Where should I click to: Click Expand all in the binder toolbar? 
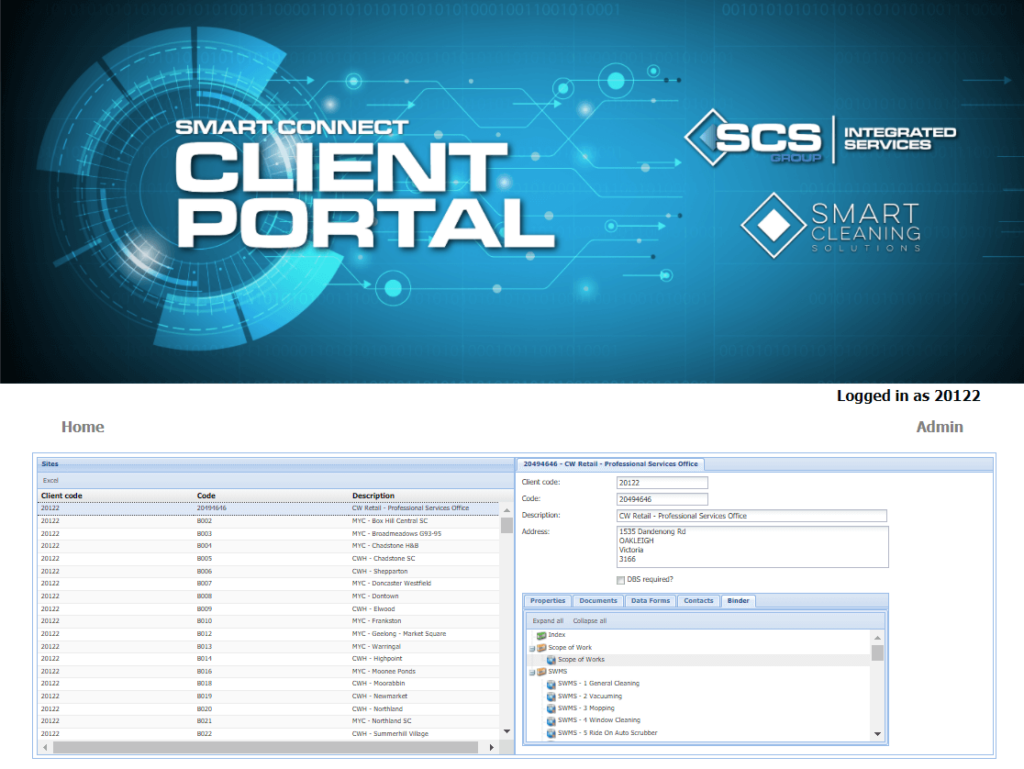click(547, 621)
